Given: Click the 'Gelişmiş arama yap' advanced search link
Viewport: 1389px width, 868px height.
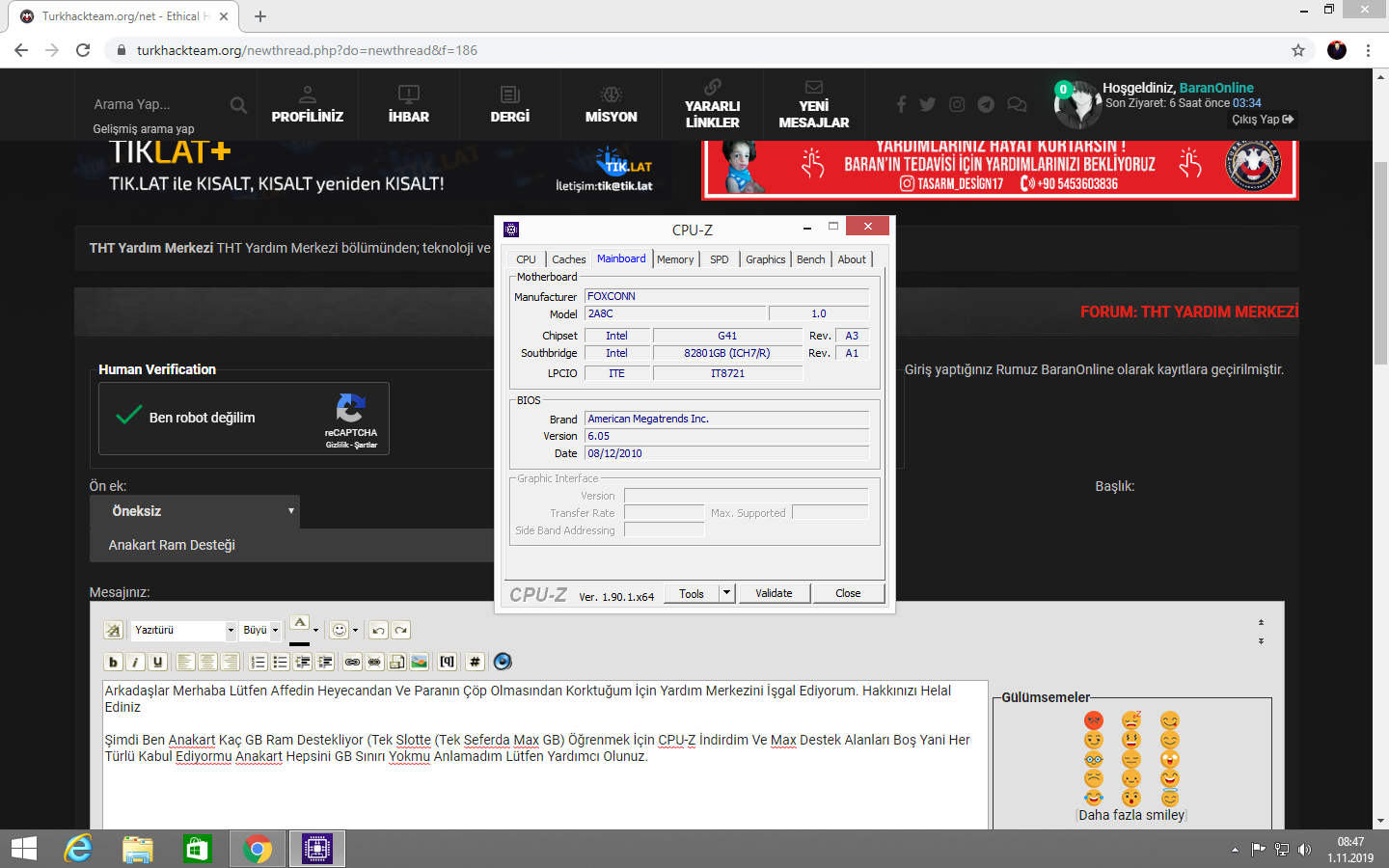Looking at the screenshot, I should click(x=144, y=128).
